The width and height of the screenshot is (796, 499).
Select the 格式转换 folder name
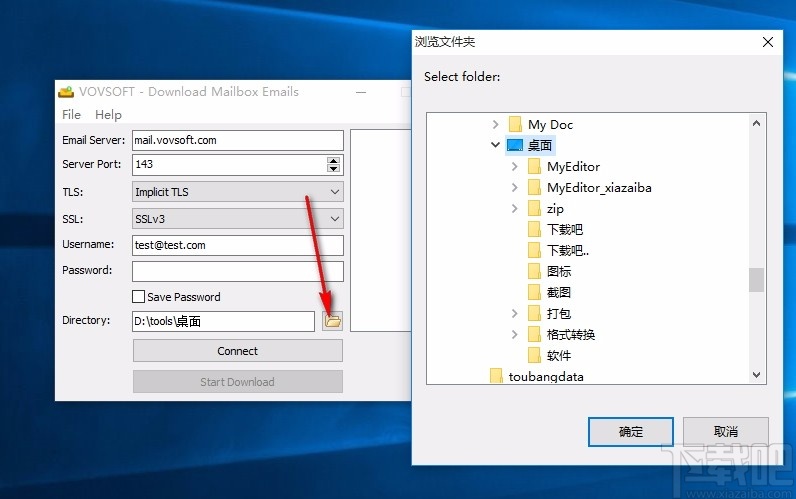click(x=571, y=335)
